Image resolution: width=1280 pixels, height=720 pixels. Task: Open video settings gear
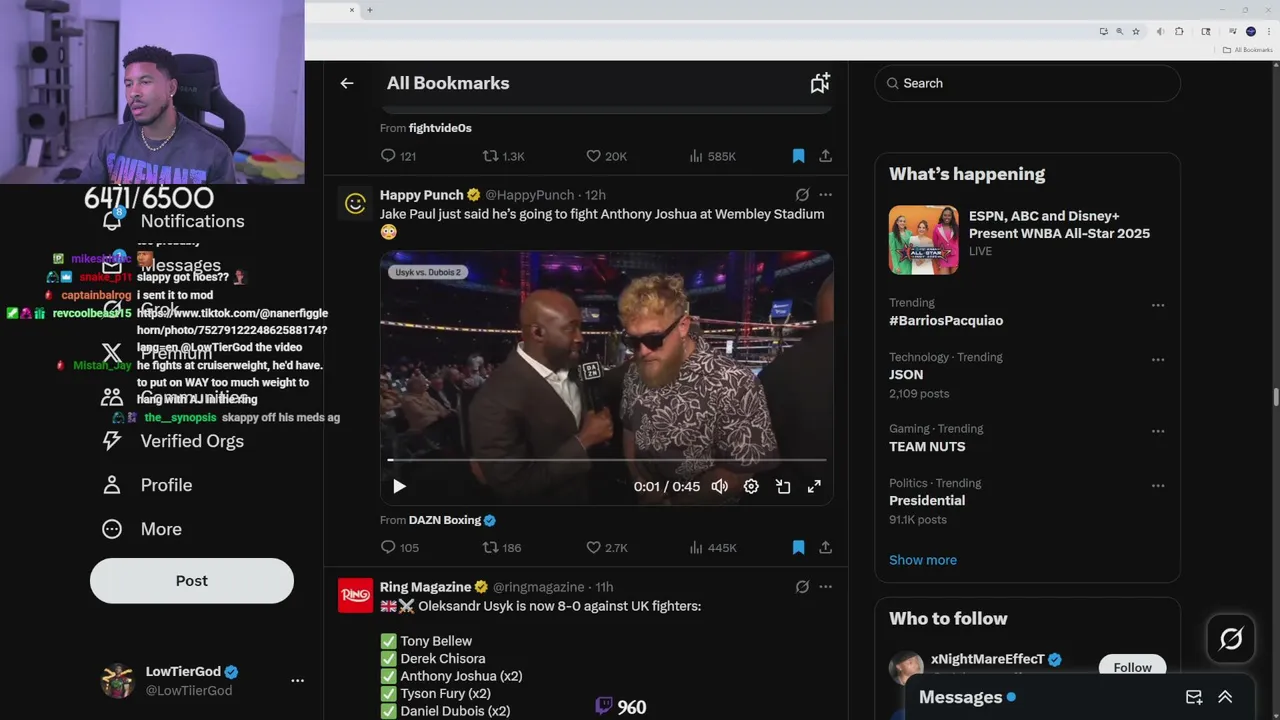(751, 486)
